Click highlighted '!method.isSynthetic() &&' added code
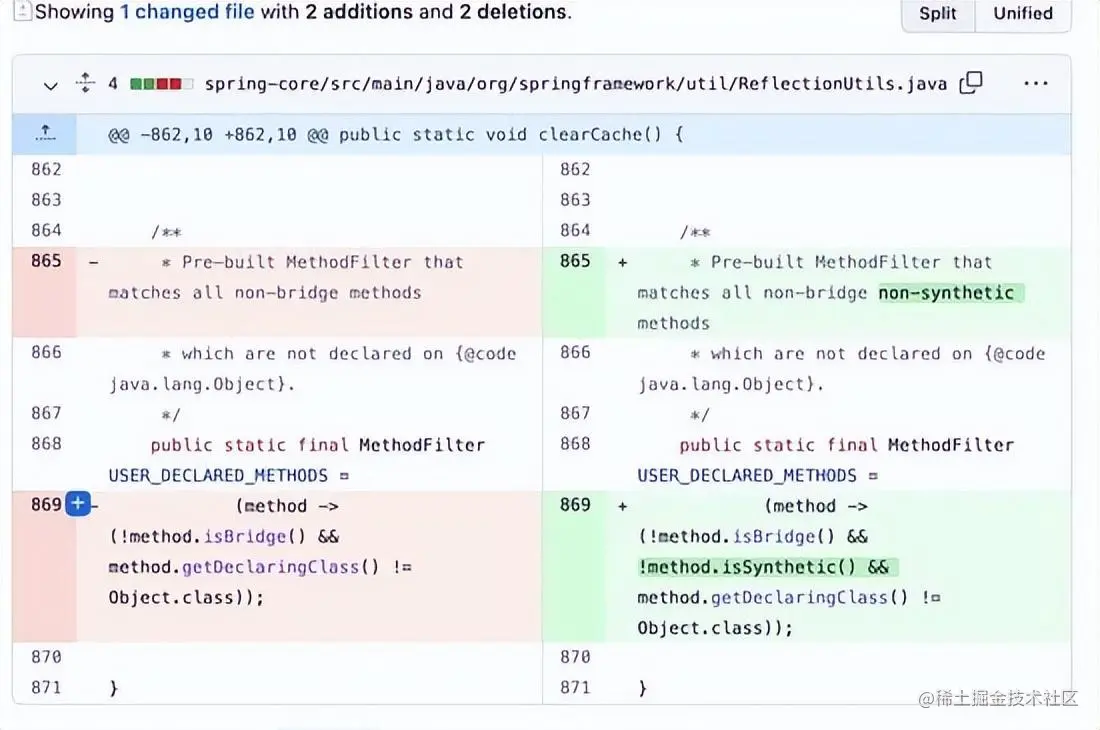 tap(767, 567)
